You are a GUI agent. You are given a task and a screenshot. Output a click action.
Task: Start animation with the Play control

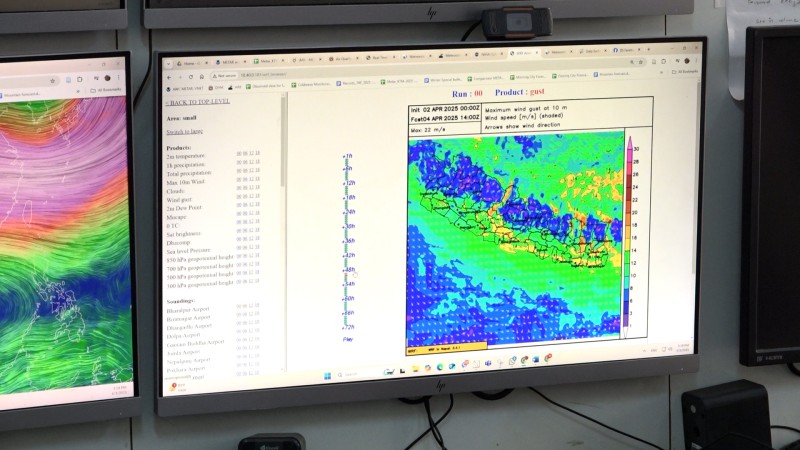pyautogui.click(x=348, y=339)
